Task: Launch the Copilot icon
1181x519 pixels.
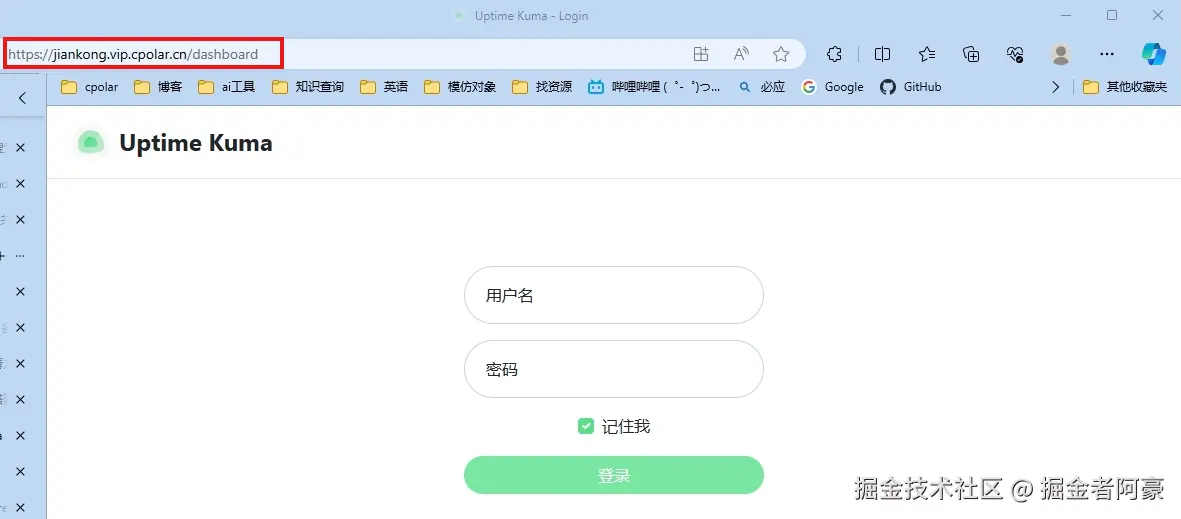Action: [1153, 54]
